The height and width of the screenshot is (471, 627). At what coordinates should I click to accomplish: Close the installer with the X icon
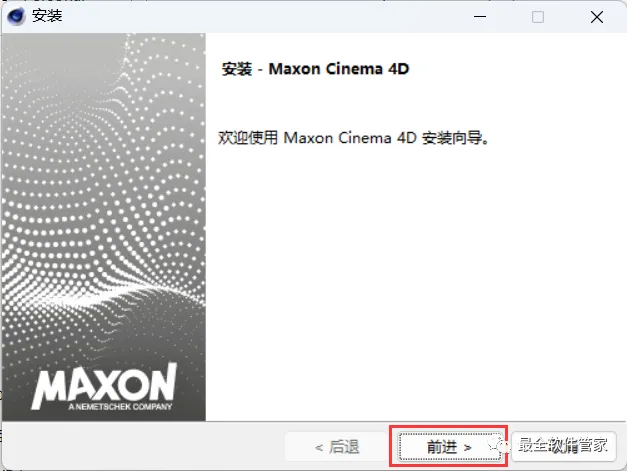coord(597,17)
